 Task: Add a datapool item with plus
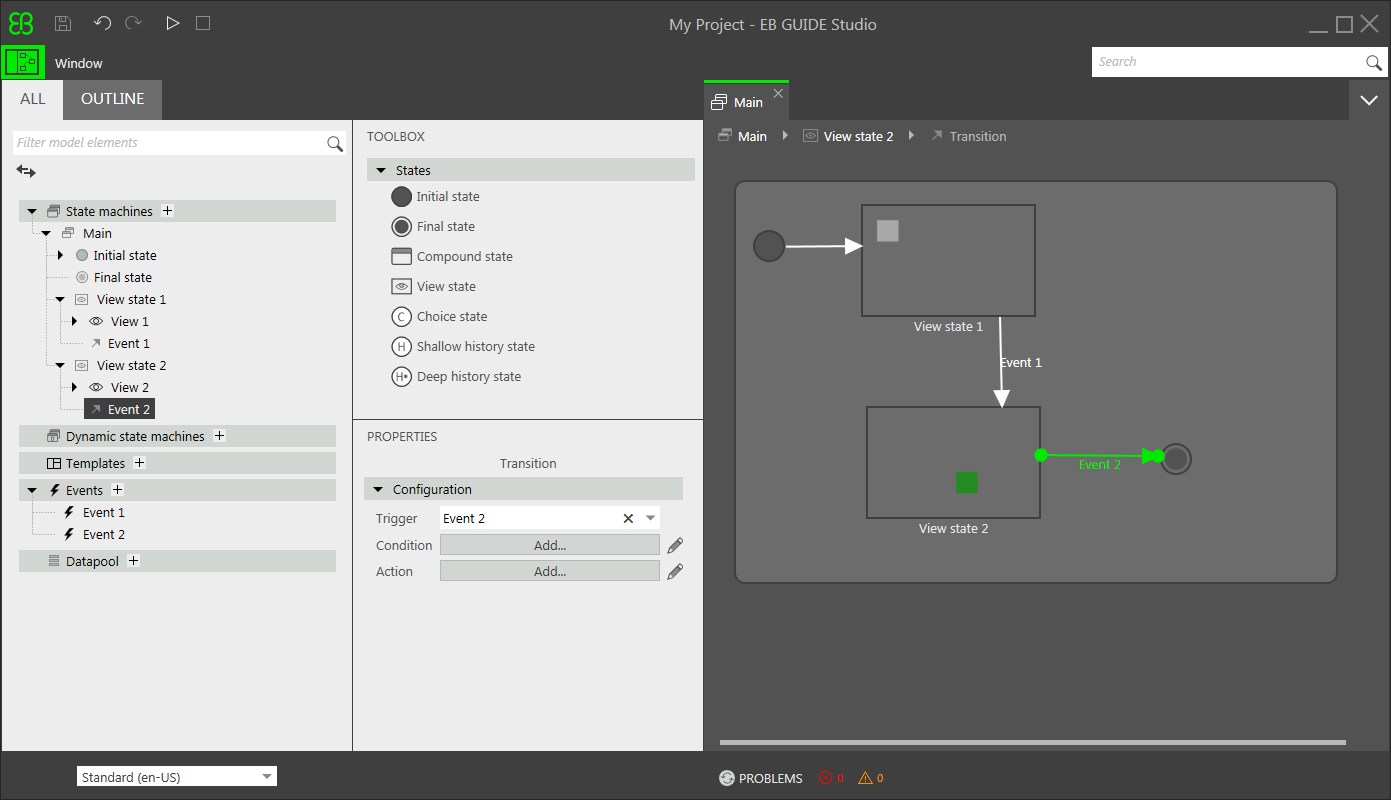point(134,561)
